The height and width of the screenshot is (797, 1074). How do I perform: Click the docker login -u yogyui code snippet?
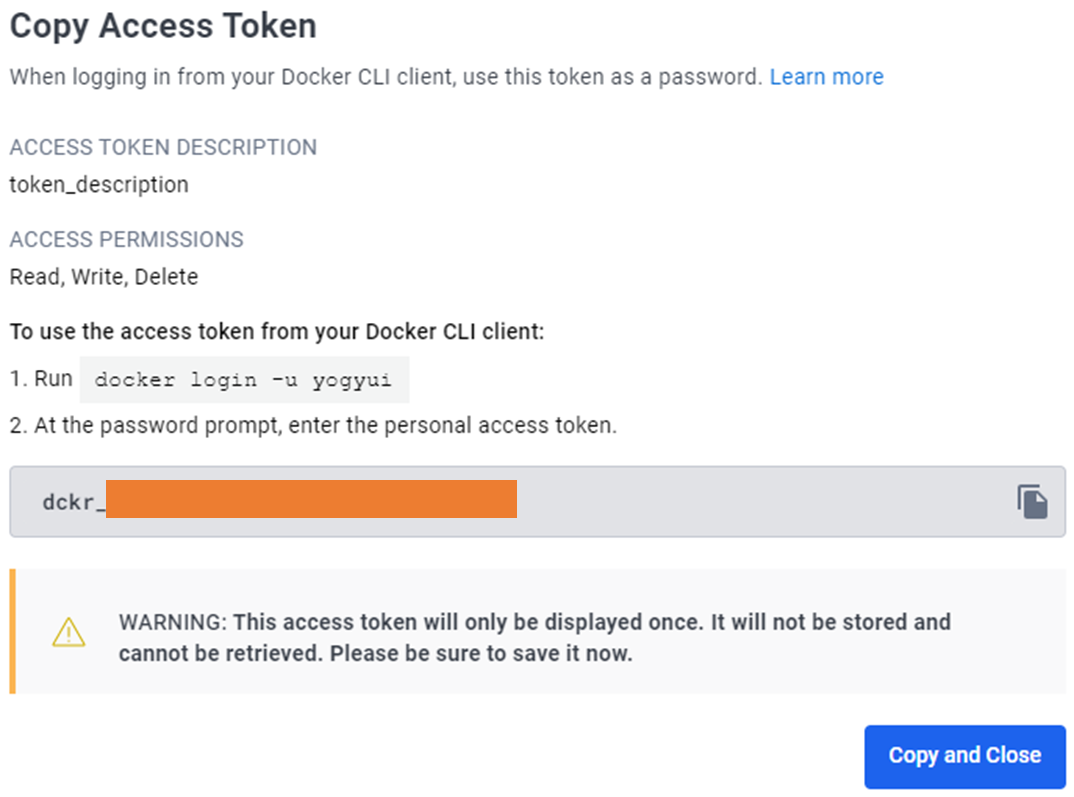(244, 380)
